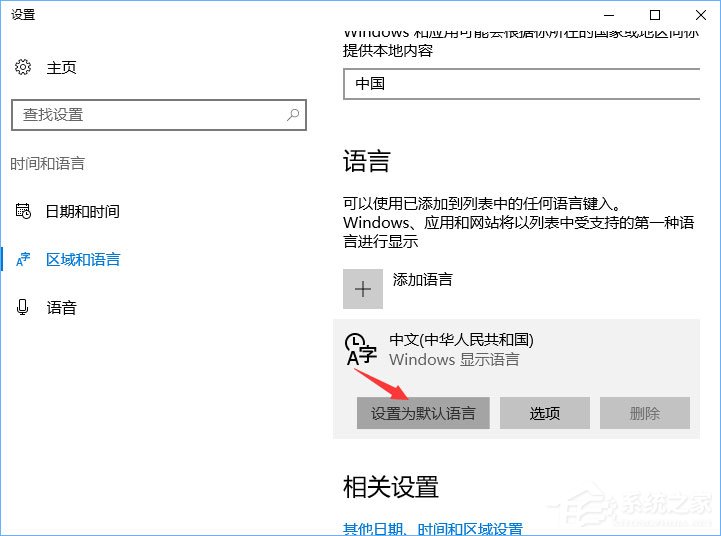Click the 日期和时间 calendar icon

click(23, 211)
